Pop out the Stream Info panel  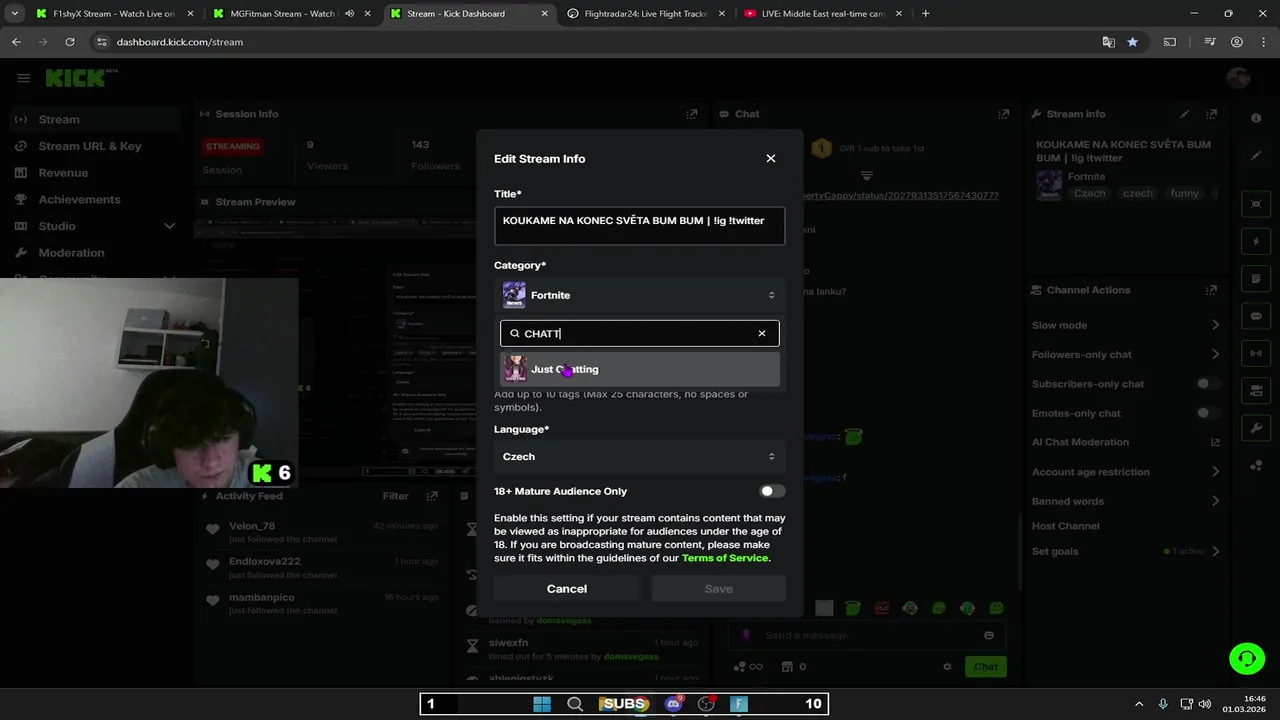1213,114
